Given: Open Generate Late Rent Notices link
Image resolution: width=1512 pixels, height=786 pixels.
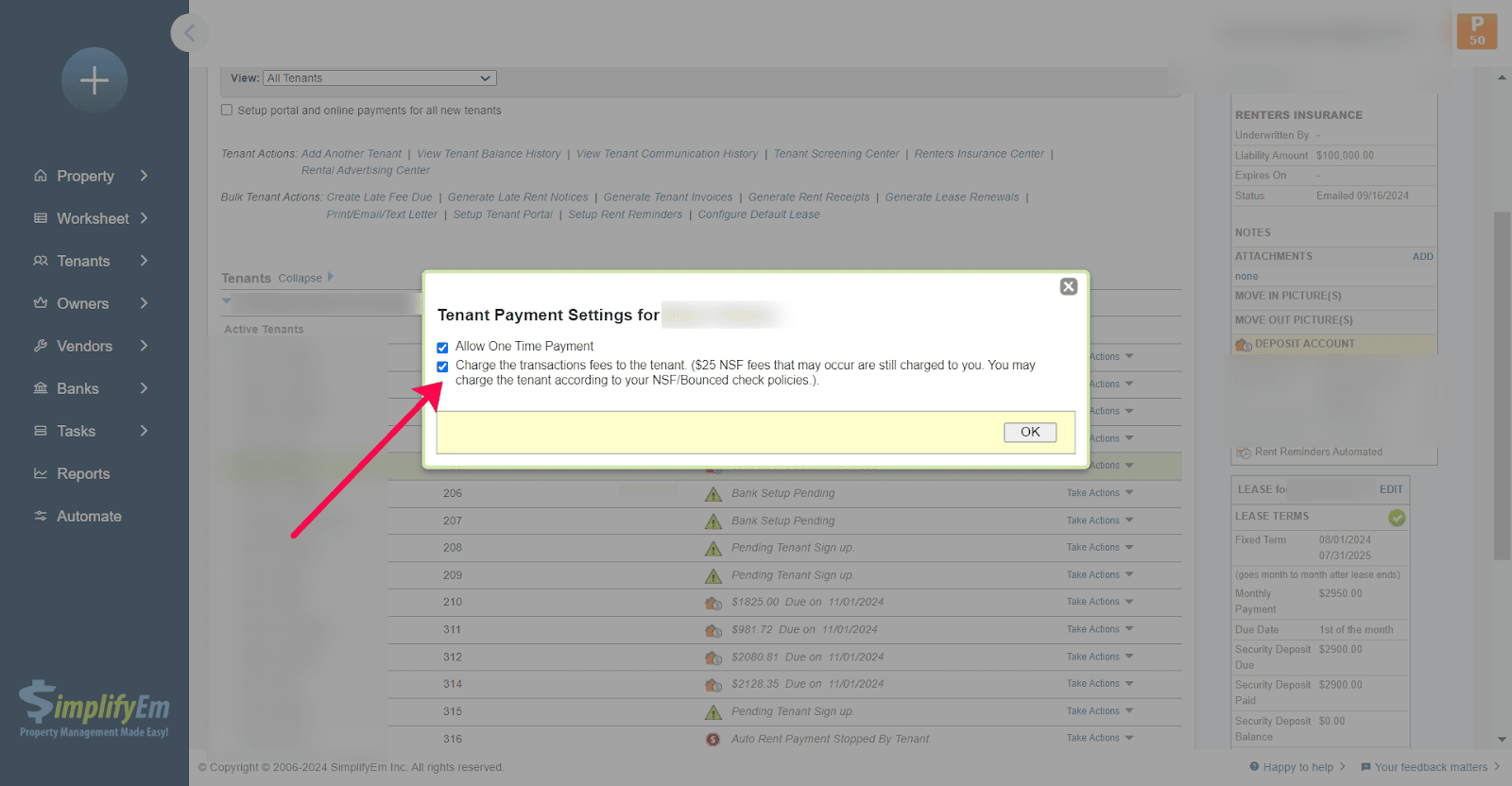Looking at the screenshot, I should pos(517,197).
